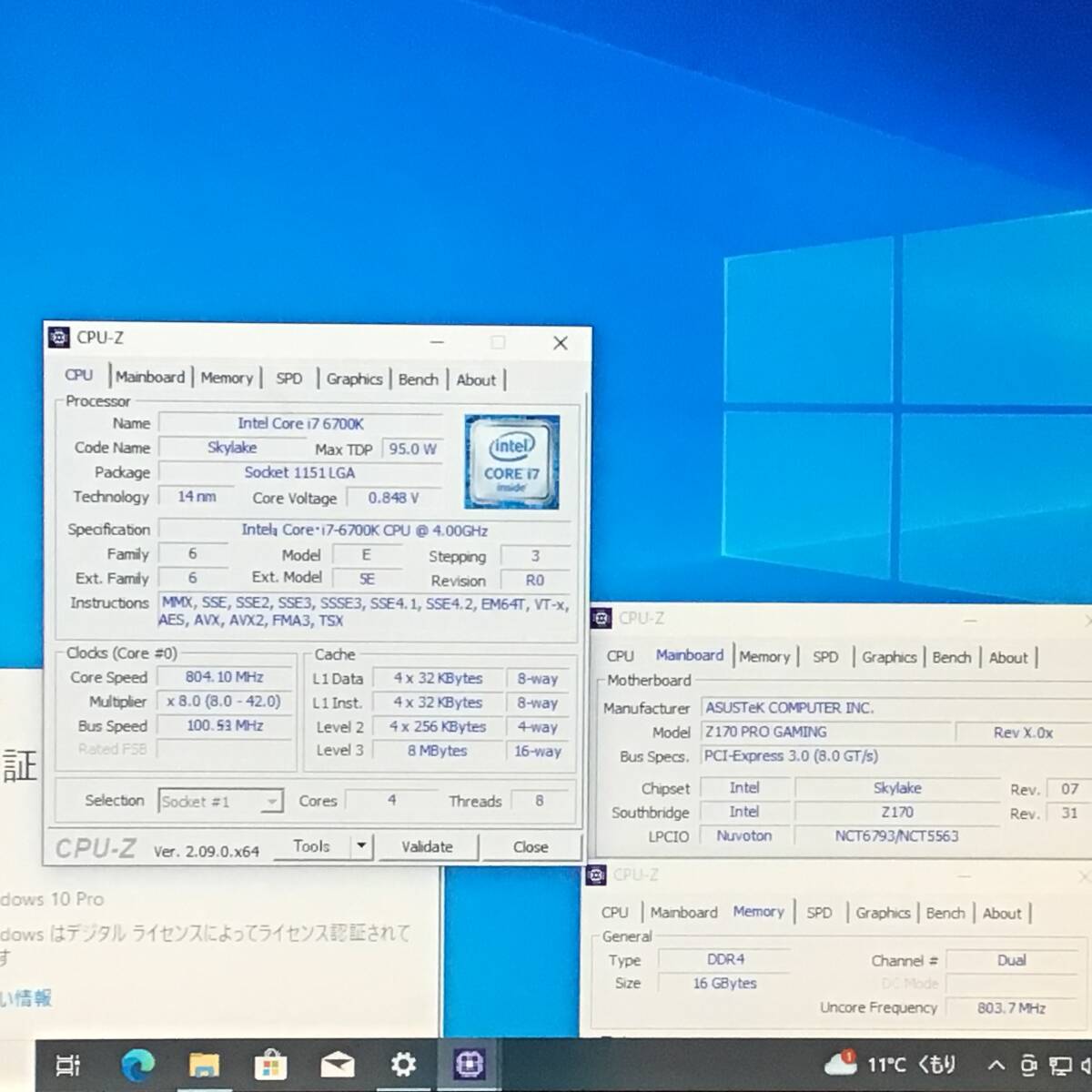Select CPU tab in Memory CPU-Z window
Image resolution: width=1092 pixels, height=1092 pixels.
pos(615,912)
